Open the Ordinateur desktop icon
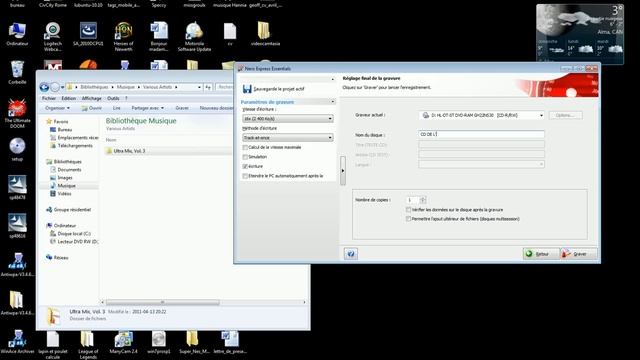640x360 pixels. tap(17, 33)
